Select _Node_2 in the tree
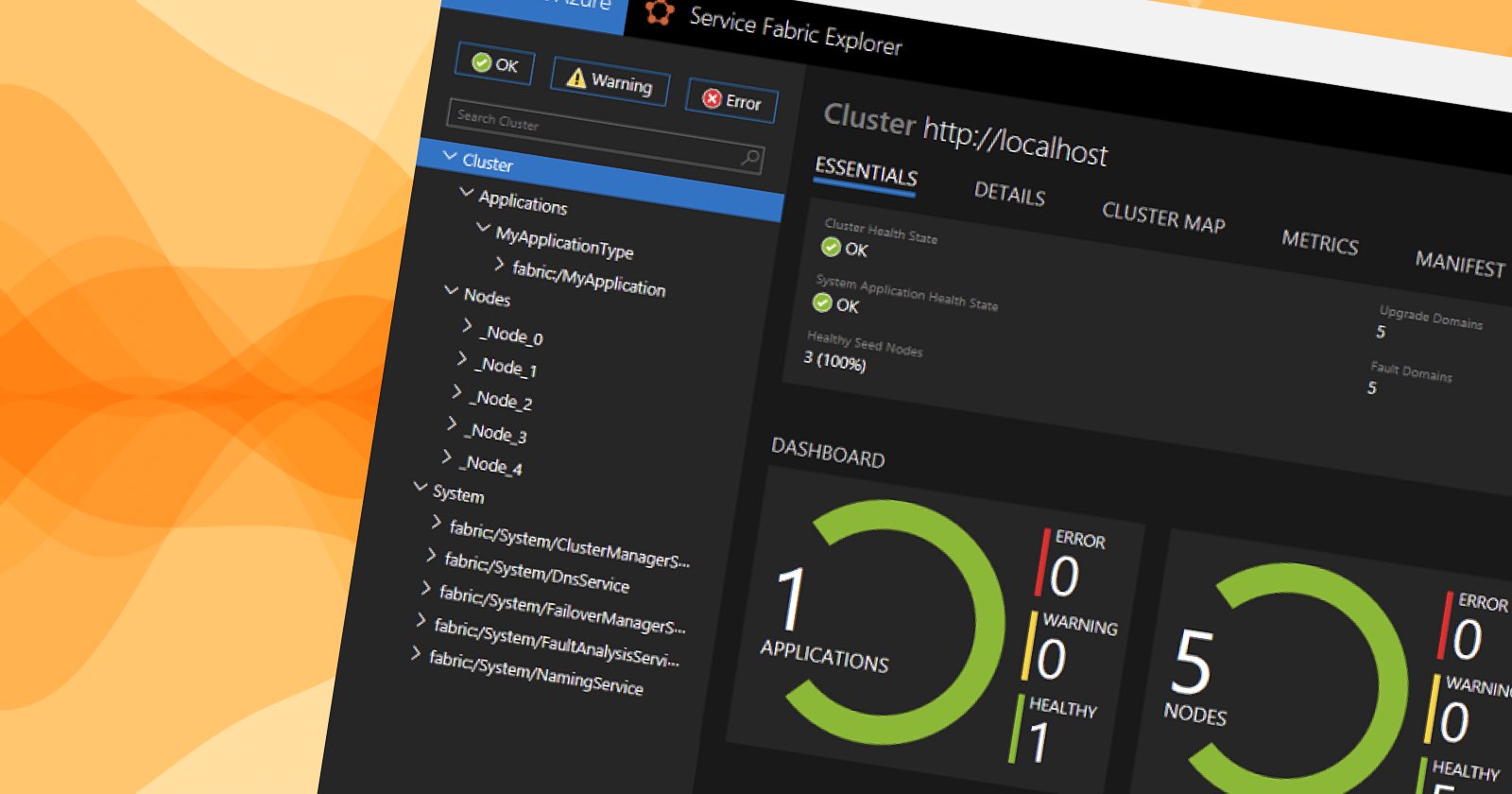The width and height of the screenshot is (1512, 794). point(501,400)
